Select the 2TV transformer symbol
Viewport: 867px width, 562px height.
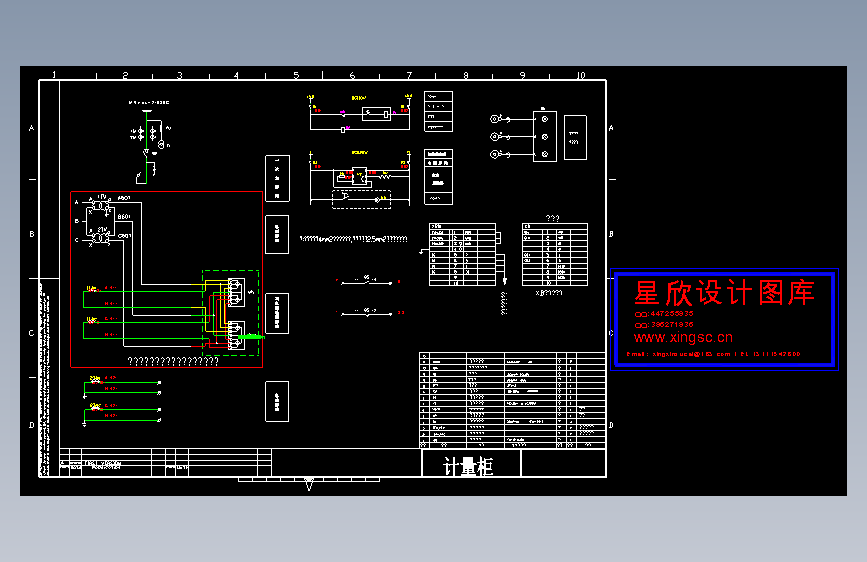click(101, 237)
